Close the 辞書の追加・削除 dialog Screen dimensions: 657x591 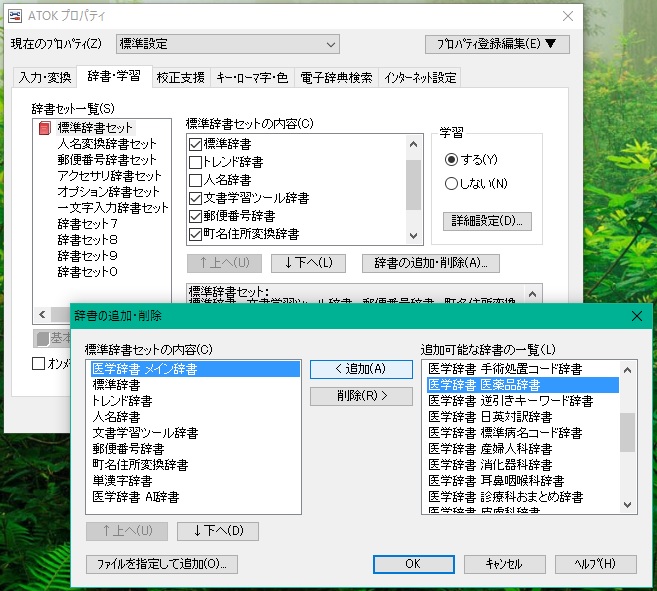pyautogui.click(x=636, y=316)
